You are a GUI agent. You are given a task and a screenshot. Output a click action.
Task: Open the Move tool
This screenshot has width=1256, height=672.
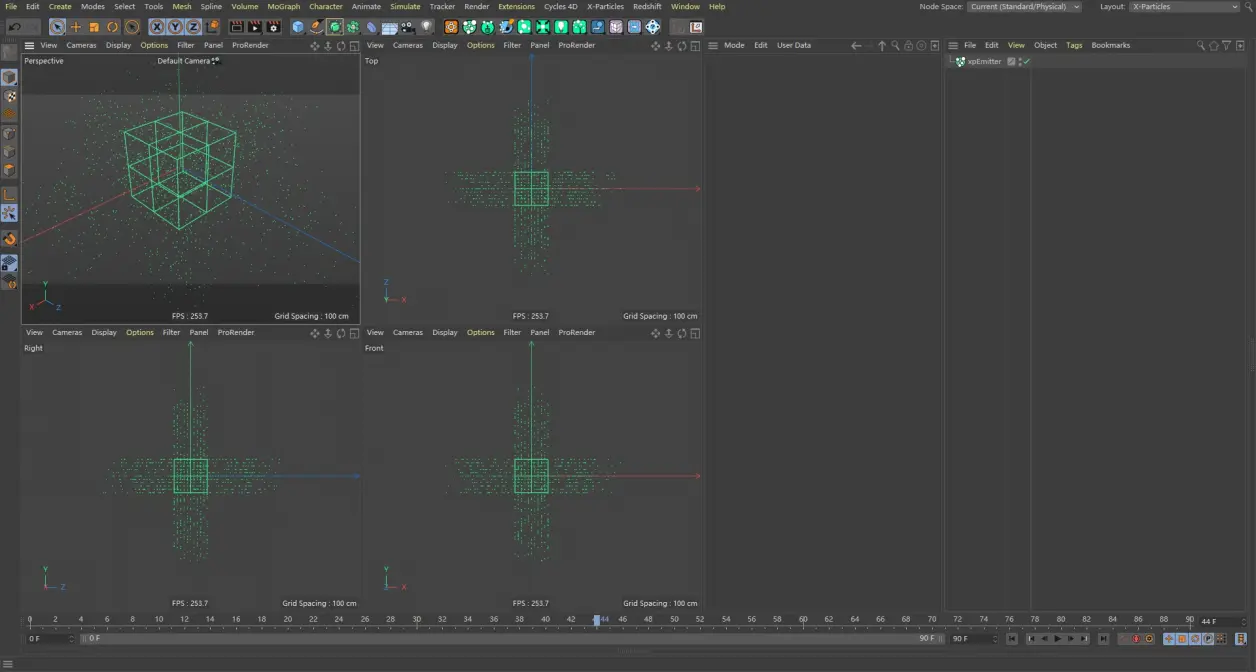click(x=74, y=27)
